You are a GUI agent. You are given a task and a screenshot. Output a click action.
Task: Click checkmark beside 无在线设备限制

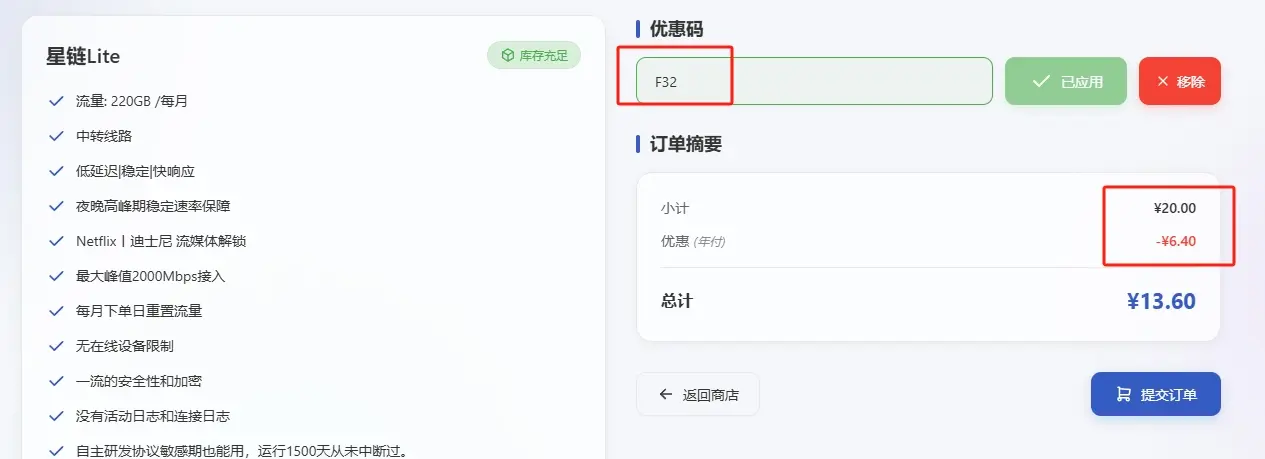56,346
